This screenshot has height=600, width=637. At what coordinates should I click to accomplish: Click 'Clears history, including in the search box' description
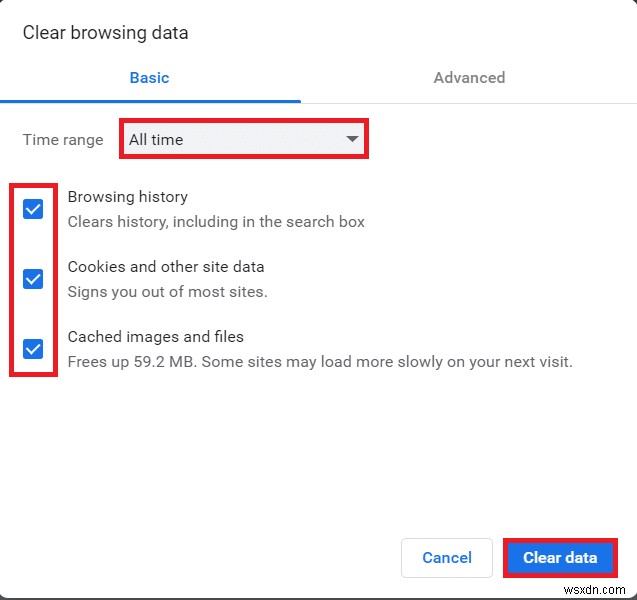[x=216, y=222]
